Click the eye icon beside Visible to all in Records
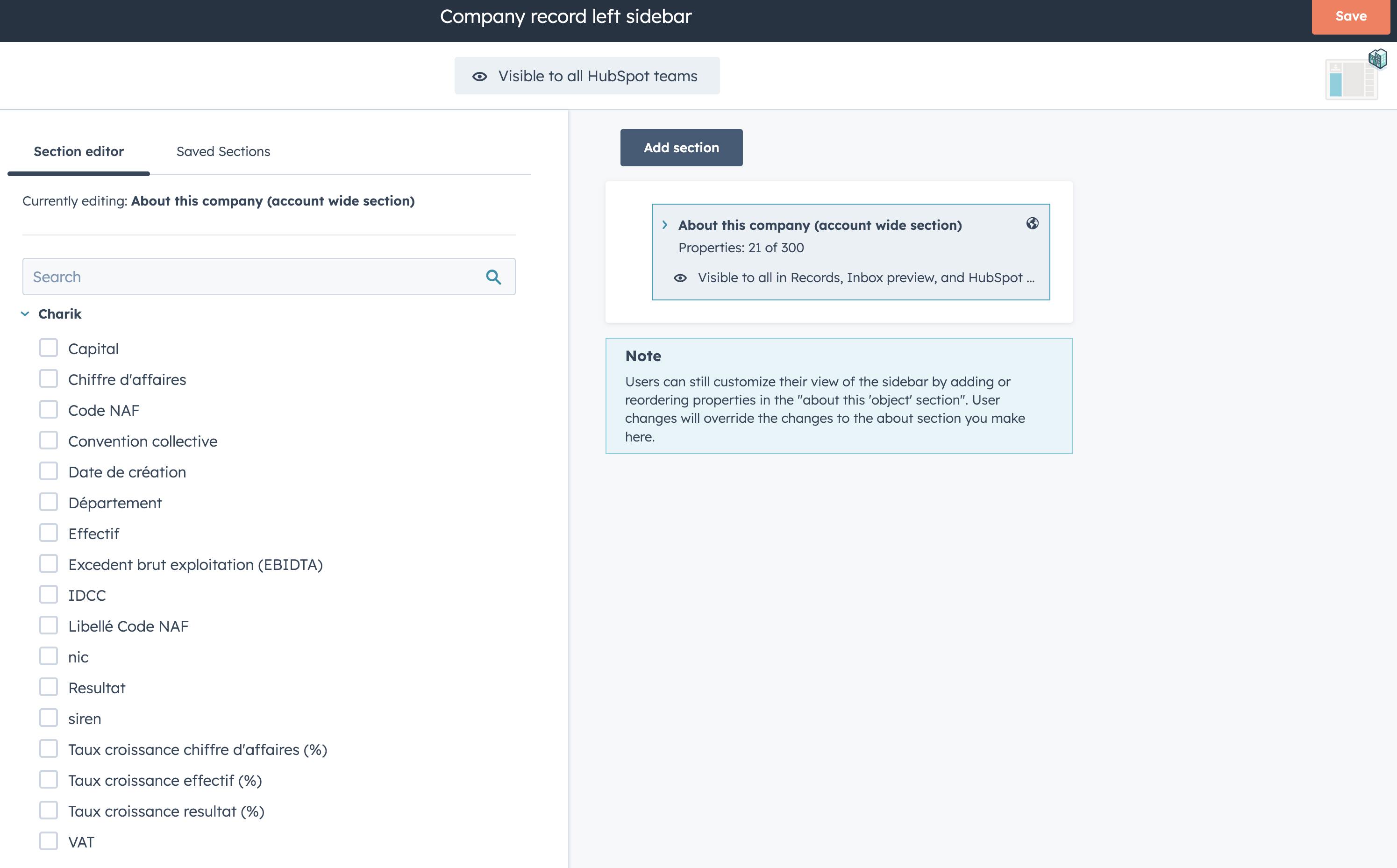 click(x=680, y=278)
